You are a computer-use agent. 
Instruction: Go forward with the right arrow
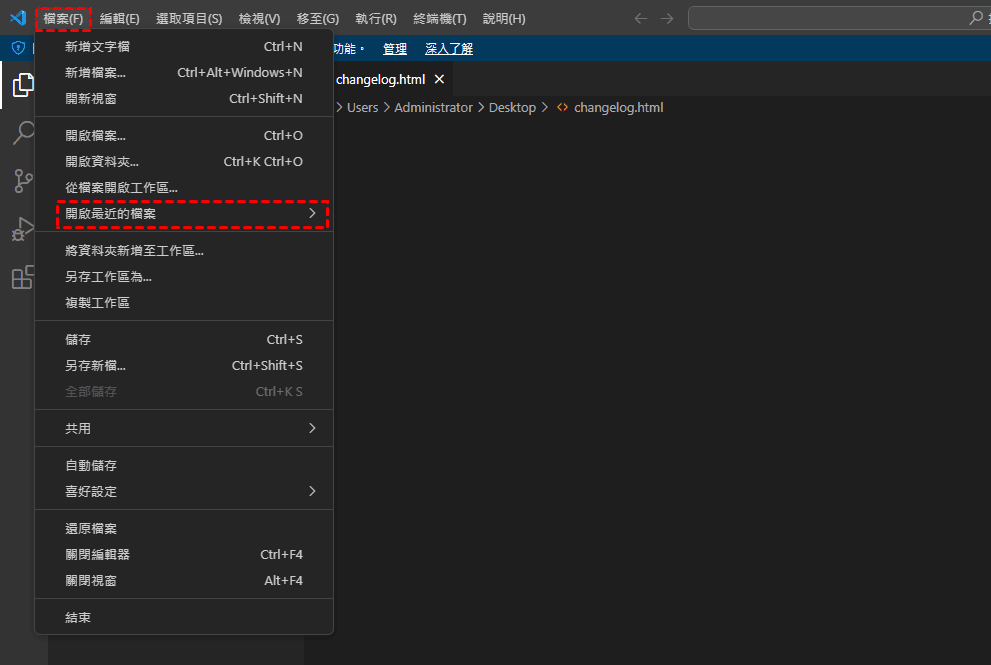(667, 18)
